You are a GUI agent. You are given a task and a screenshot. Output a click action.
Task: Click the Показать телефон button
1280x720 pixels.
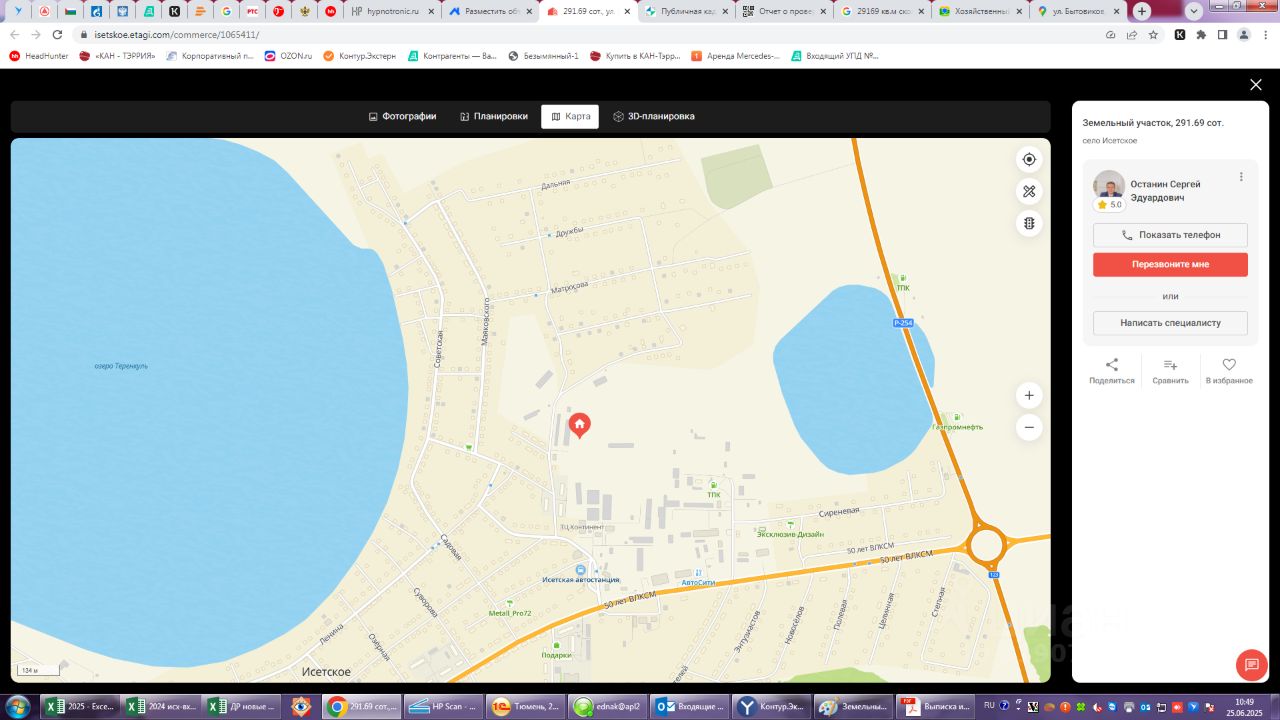coord(1170,235)
